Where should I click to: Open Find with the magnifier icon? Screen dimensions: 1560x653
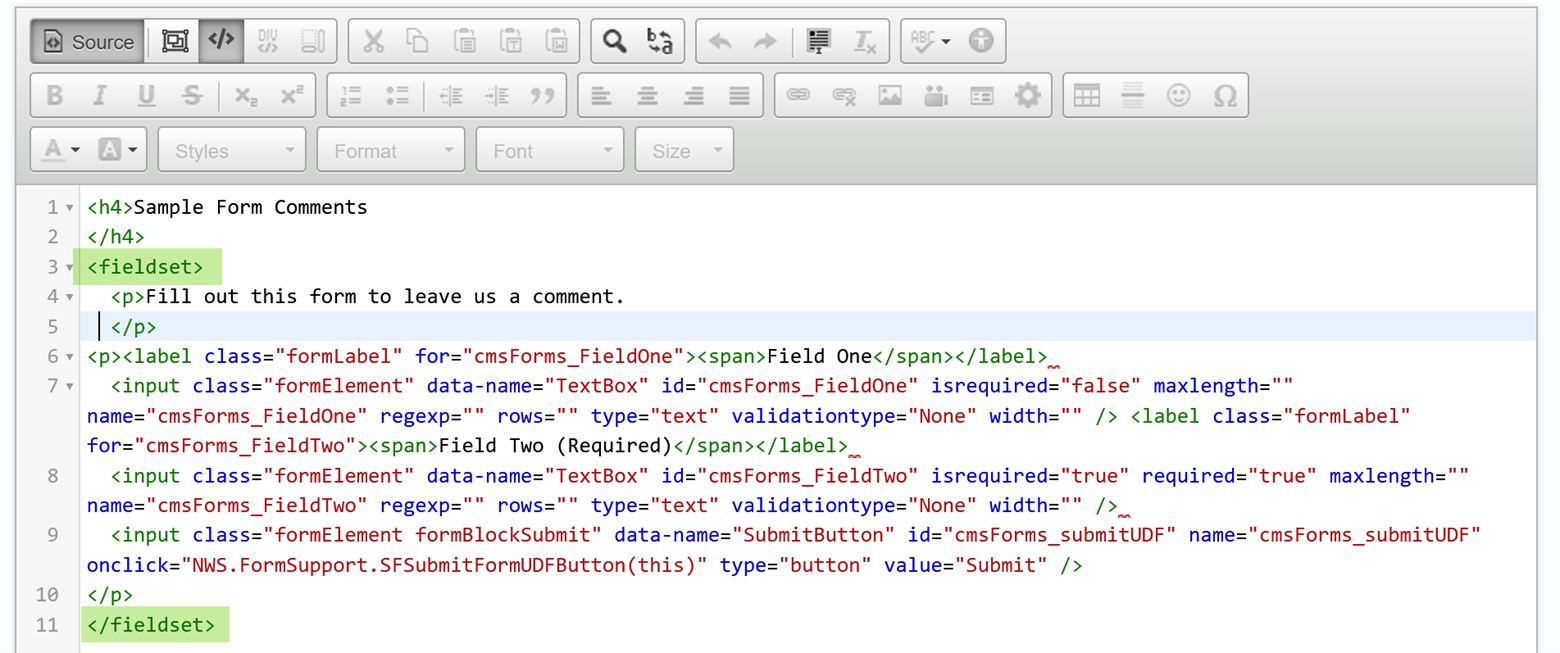pos(614,42)
